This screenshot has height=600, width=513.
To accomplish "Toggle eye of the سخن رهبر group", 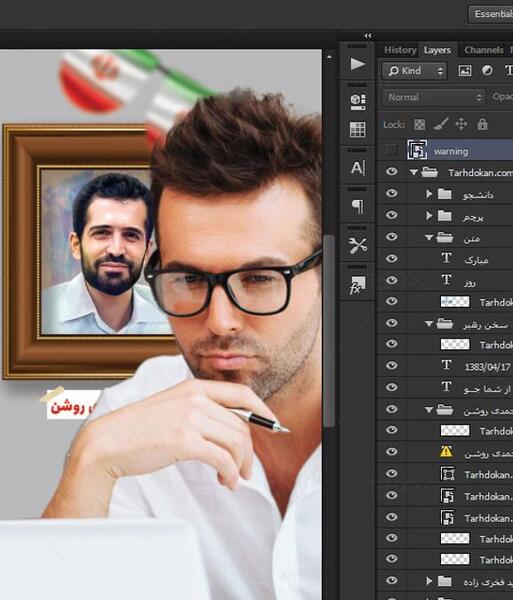I will [391, 323].
